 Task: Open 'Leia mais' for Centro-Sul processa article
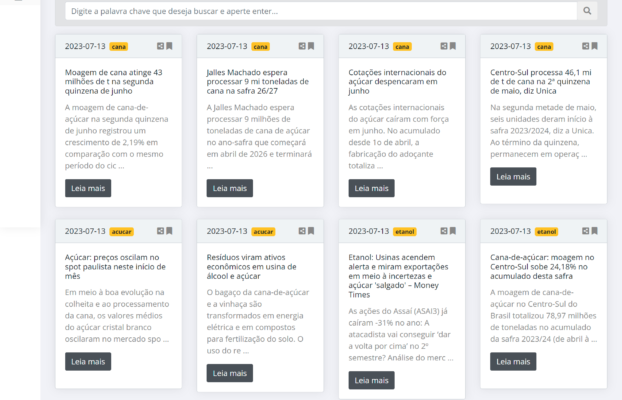pos(513,177)
